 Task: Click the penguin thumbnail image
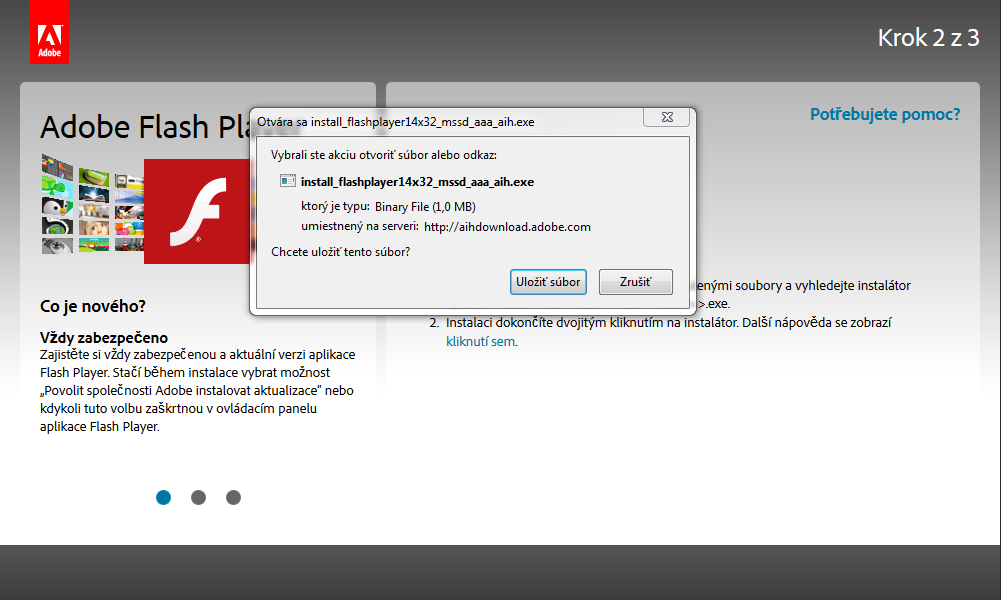point(57,207)
